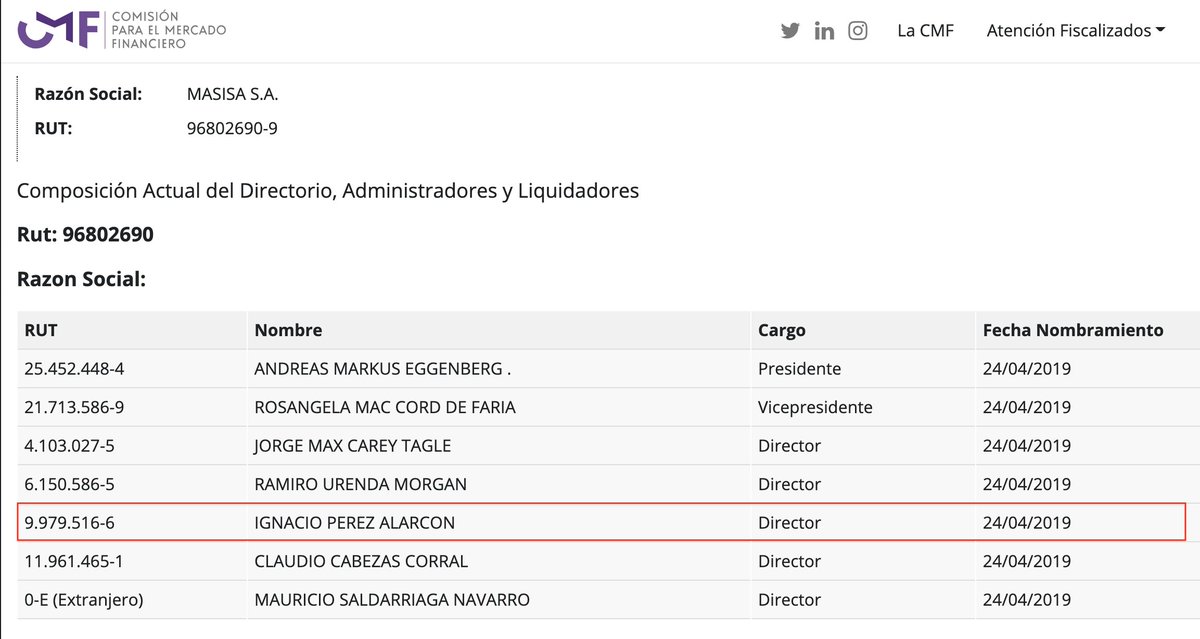
Task: Open the CMF Instagram icon
Action: coord(858,30)
